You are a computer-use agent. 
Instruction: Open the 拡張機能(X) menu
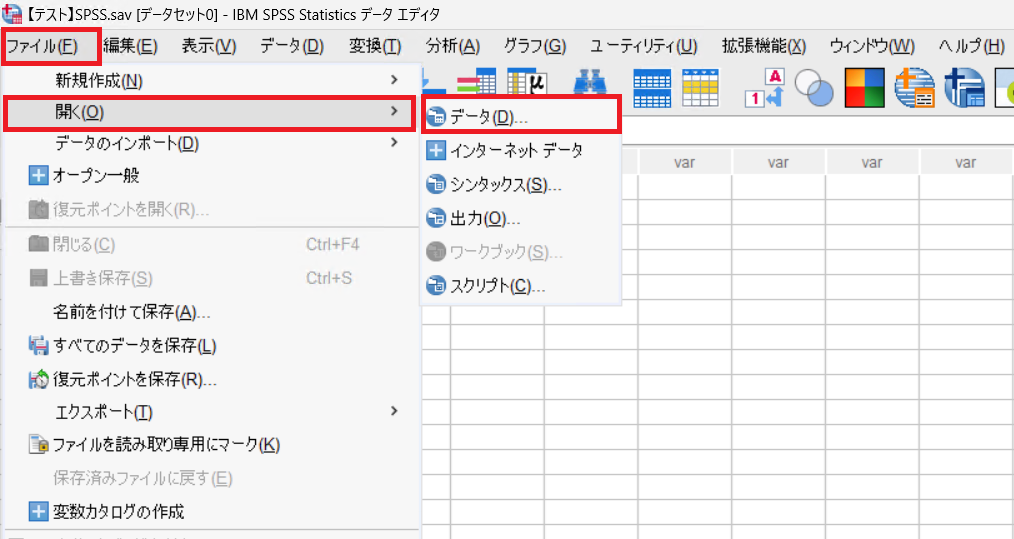pos(764,47)
